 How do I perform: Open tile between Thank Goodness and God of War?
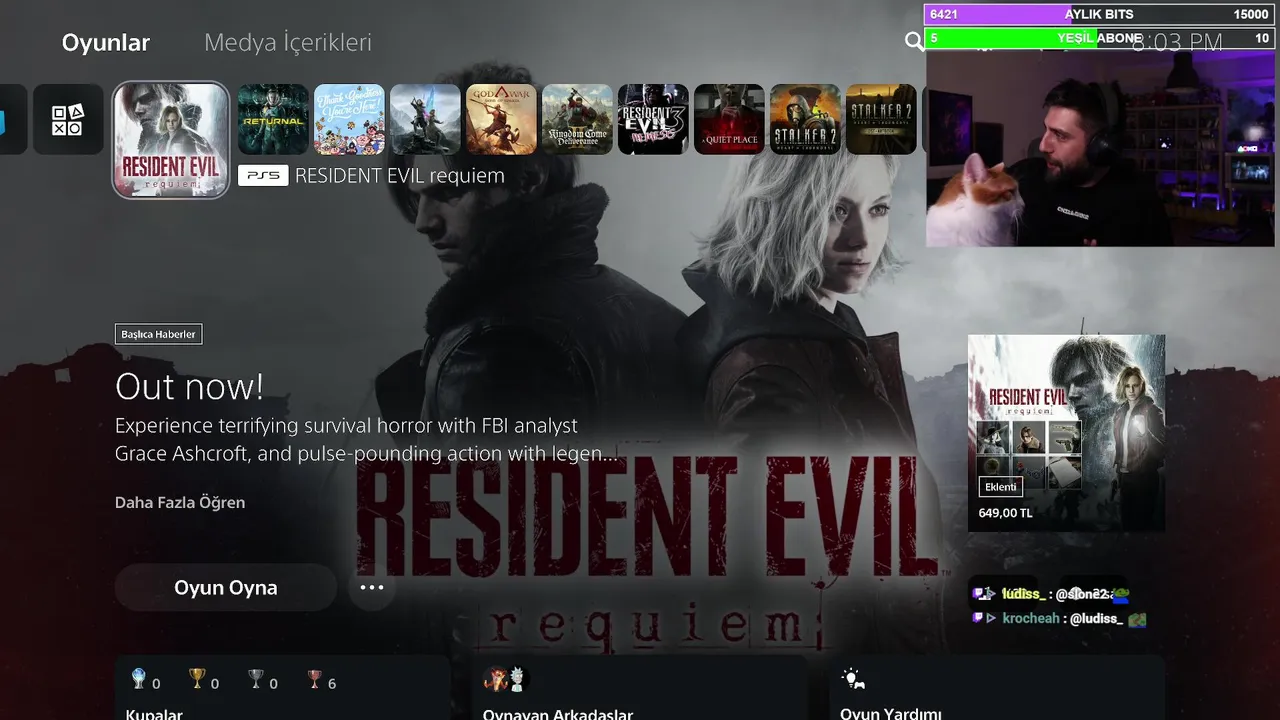coord(425,119)
